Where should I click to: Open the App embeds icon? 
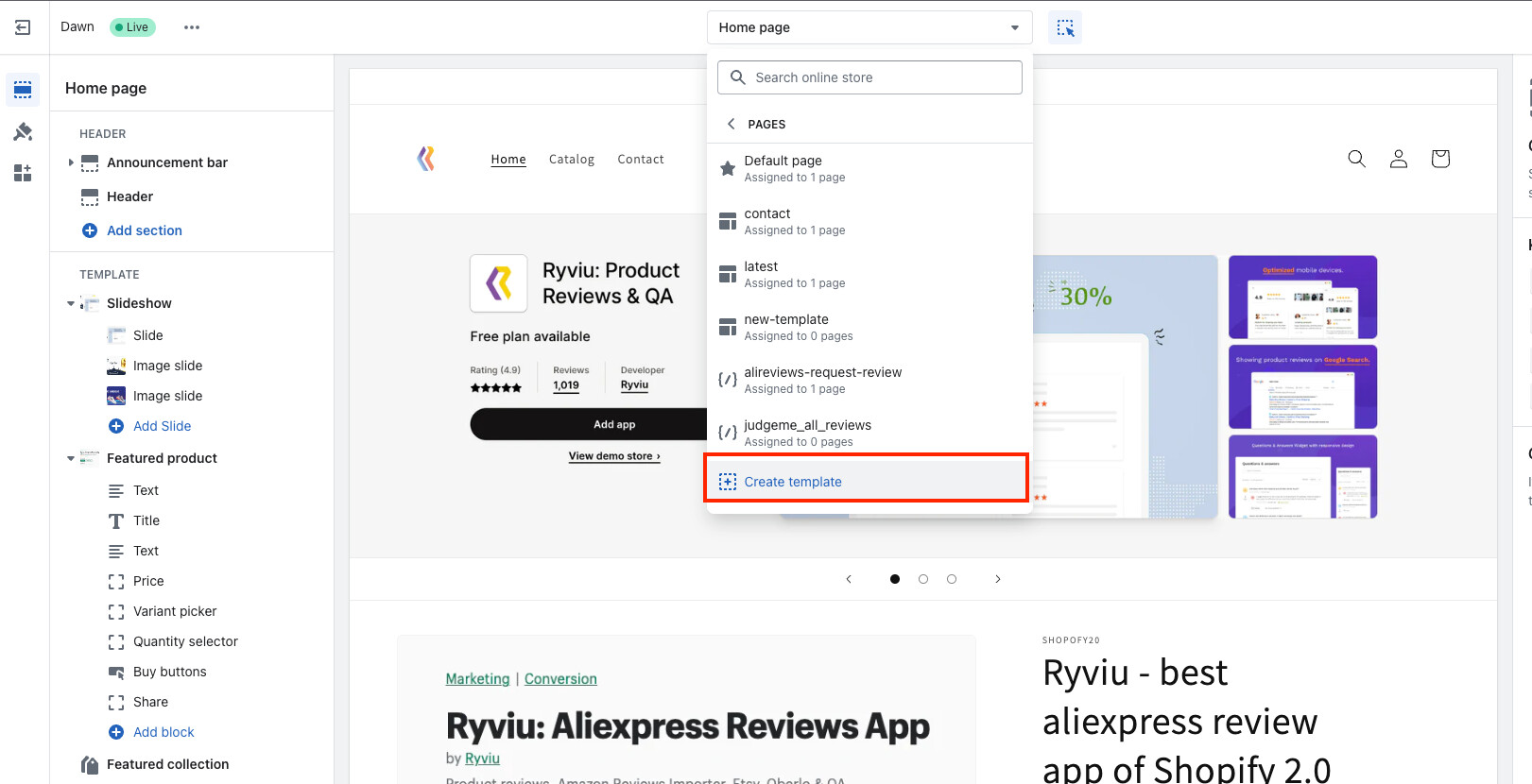23,173
